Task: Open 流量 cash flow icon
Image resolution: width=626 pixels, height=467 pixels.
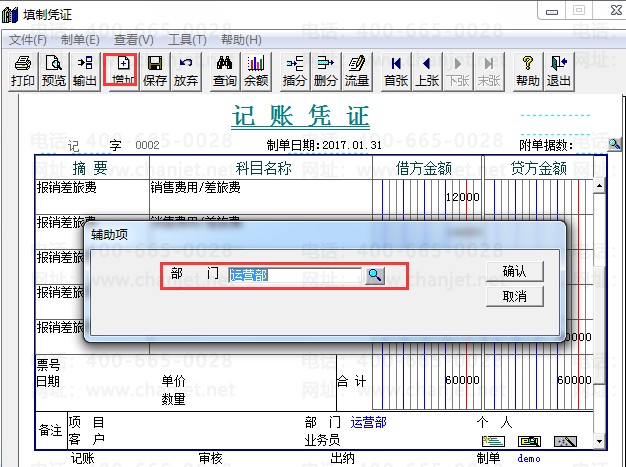Action: [357, 71]
